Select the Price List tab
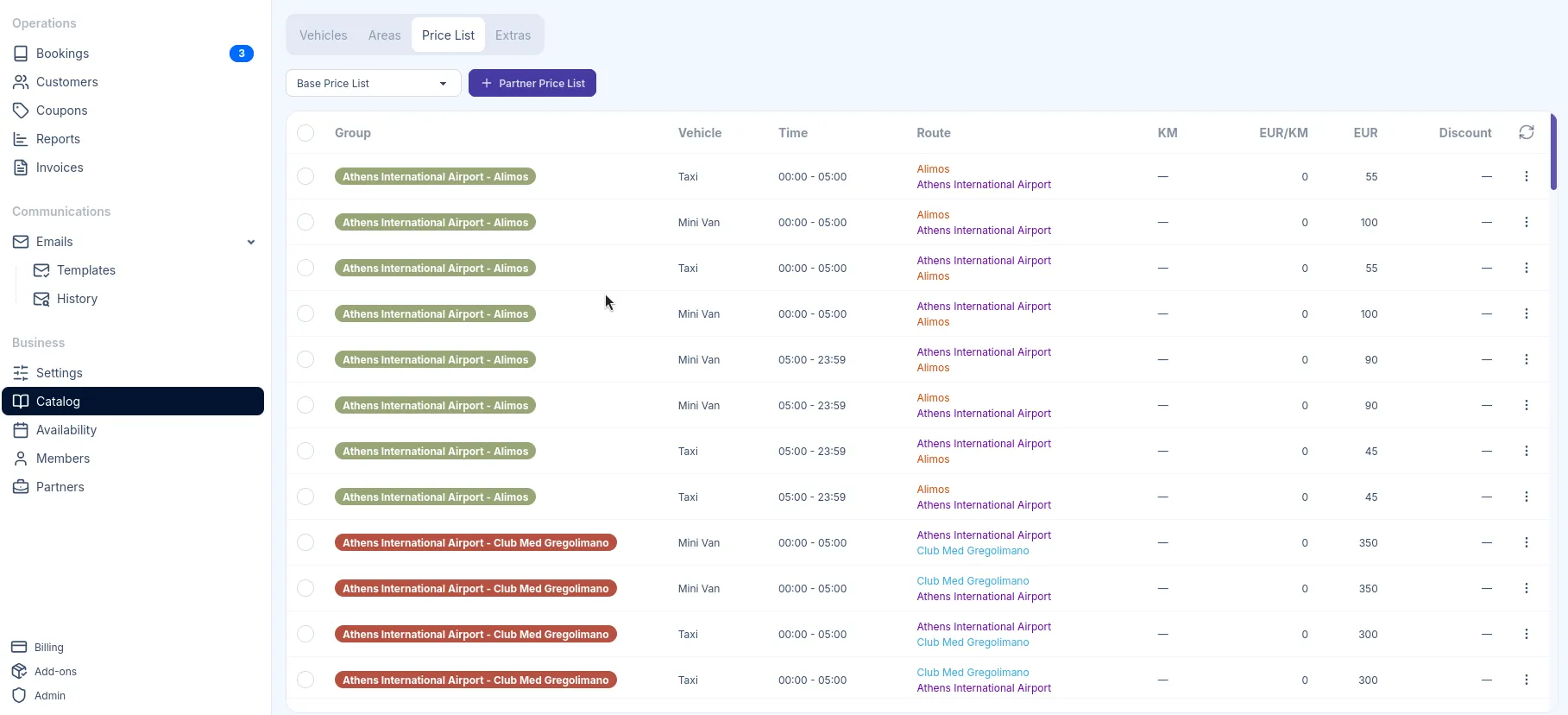The image size is (1568, 715). pyautogui.click(x=448, y=35)
